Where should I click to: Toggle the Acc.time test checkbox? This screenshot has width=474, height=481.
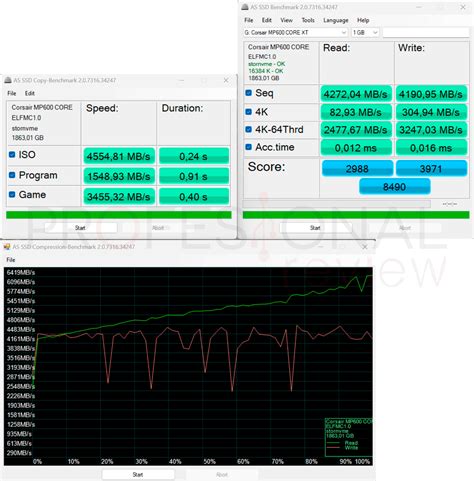coord(248,147)
